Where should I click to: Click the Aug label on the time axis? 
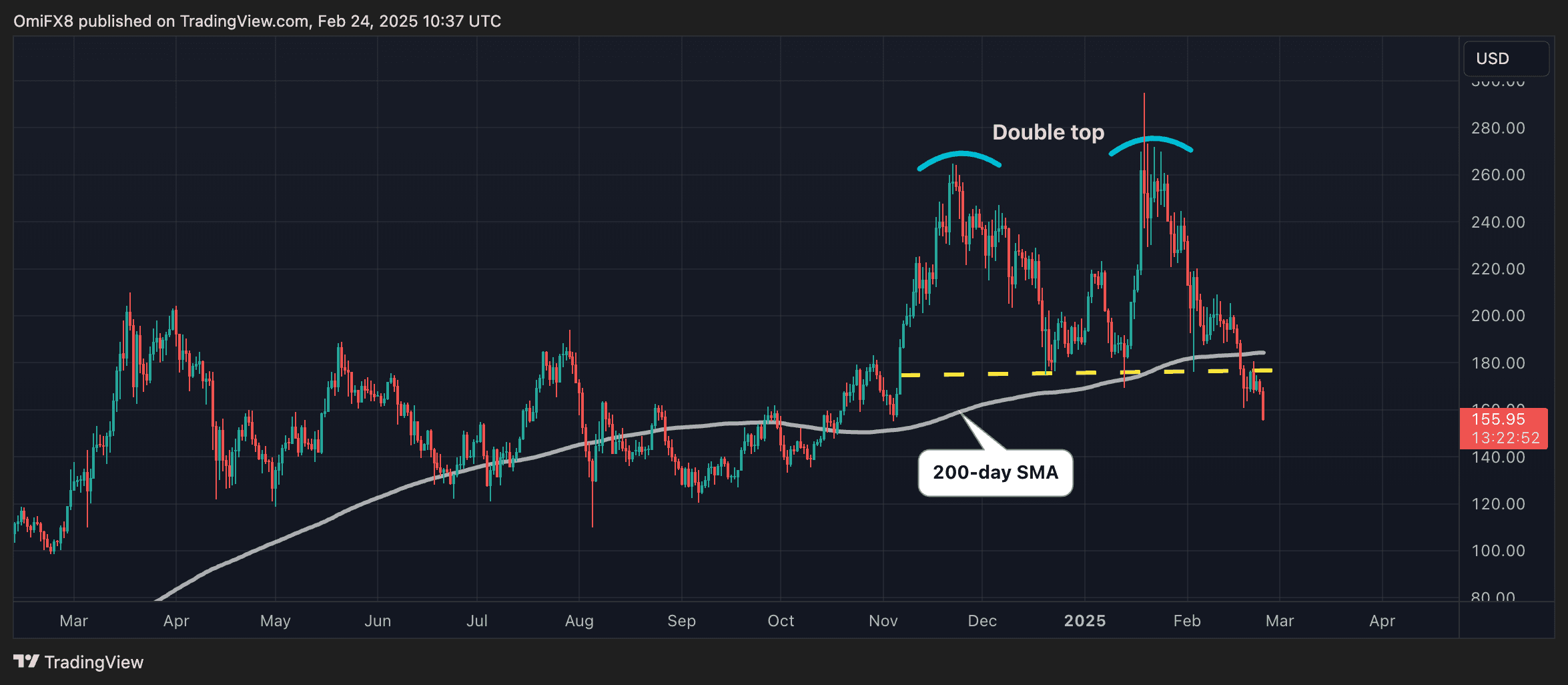pyautogui.click(x=579, y=621)
